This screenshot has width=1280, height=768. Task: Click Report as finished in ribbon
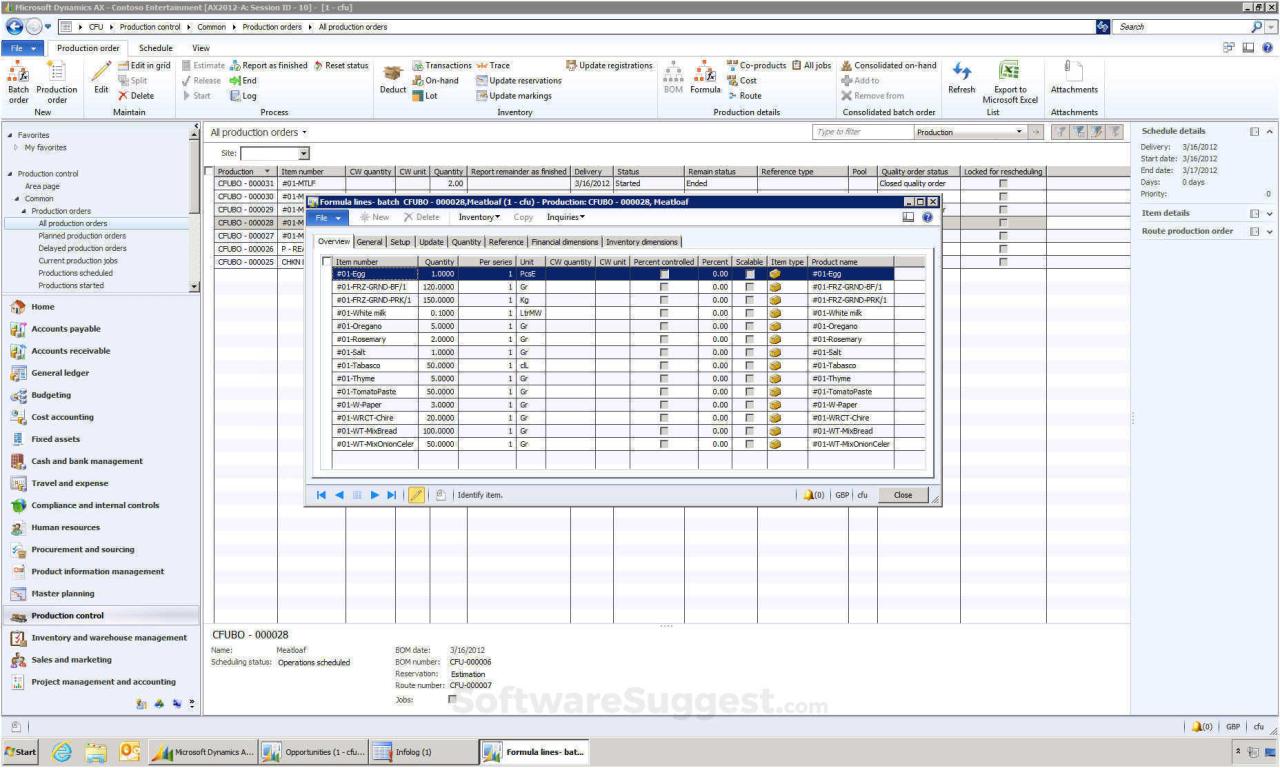coord(268,66)
